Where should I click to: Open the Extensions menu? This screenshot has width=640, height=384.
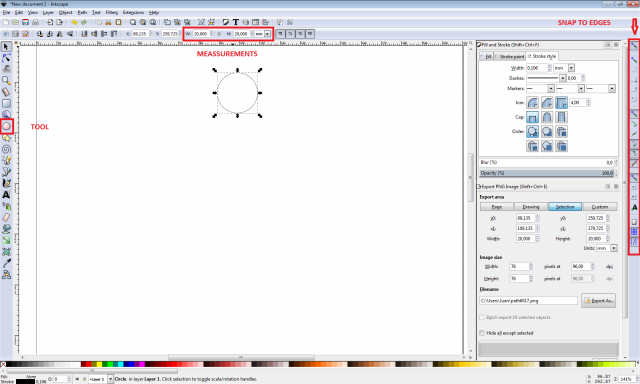133,13
